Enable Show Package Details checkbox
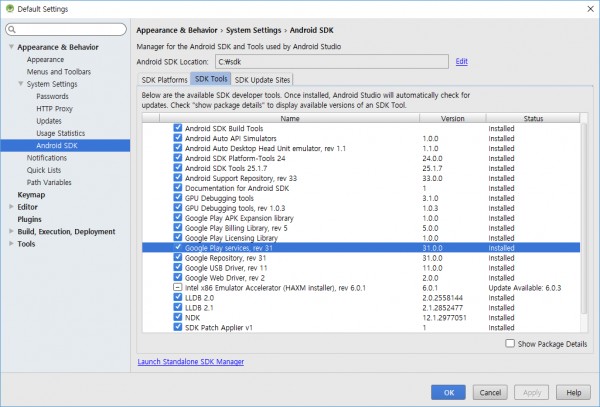The image size is (600, 407). tap(510, 343)
